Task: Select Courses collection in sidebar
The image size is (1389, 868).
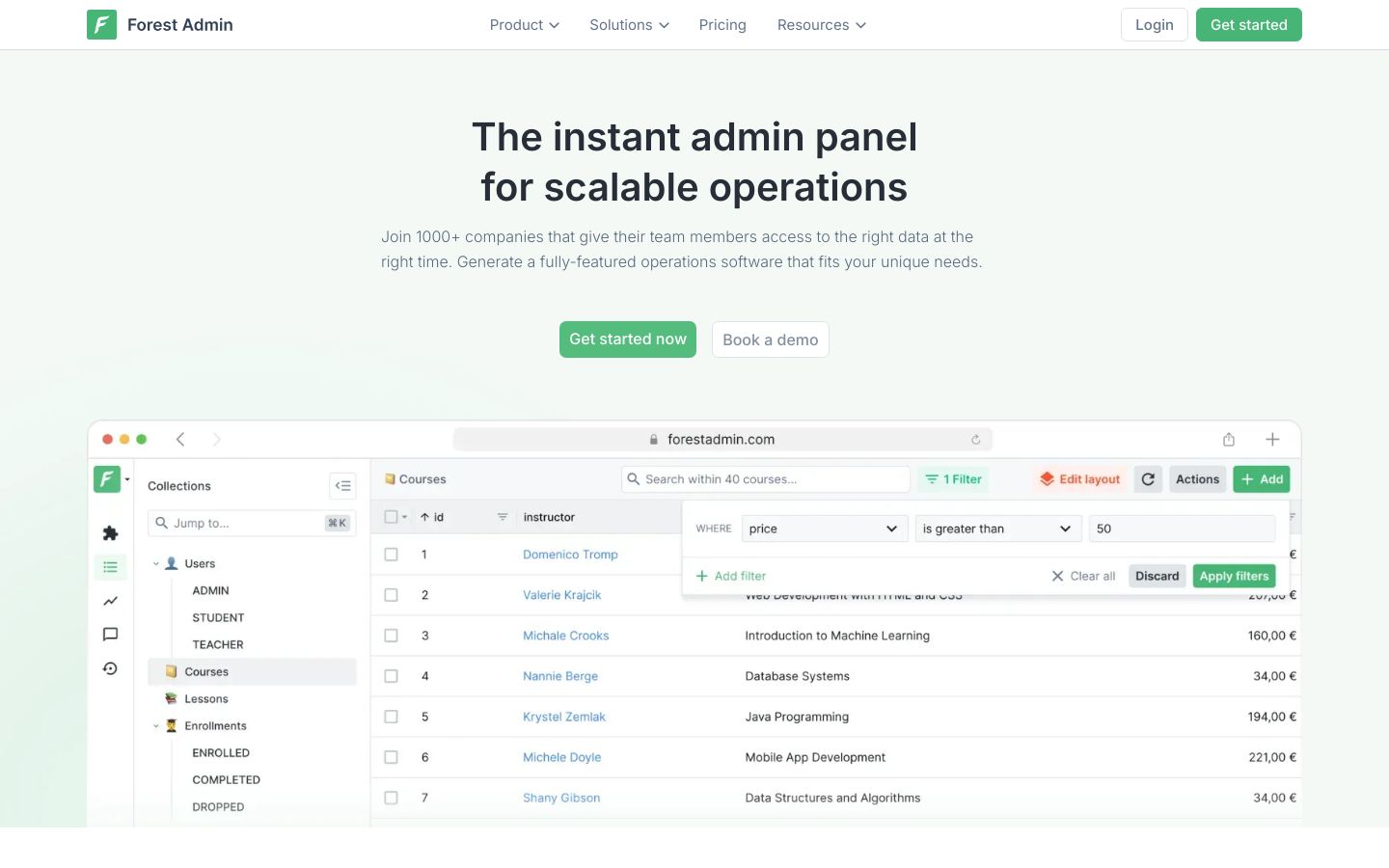Action: [x=252, y=672]
